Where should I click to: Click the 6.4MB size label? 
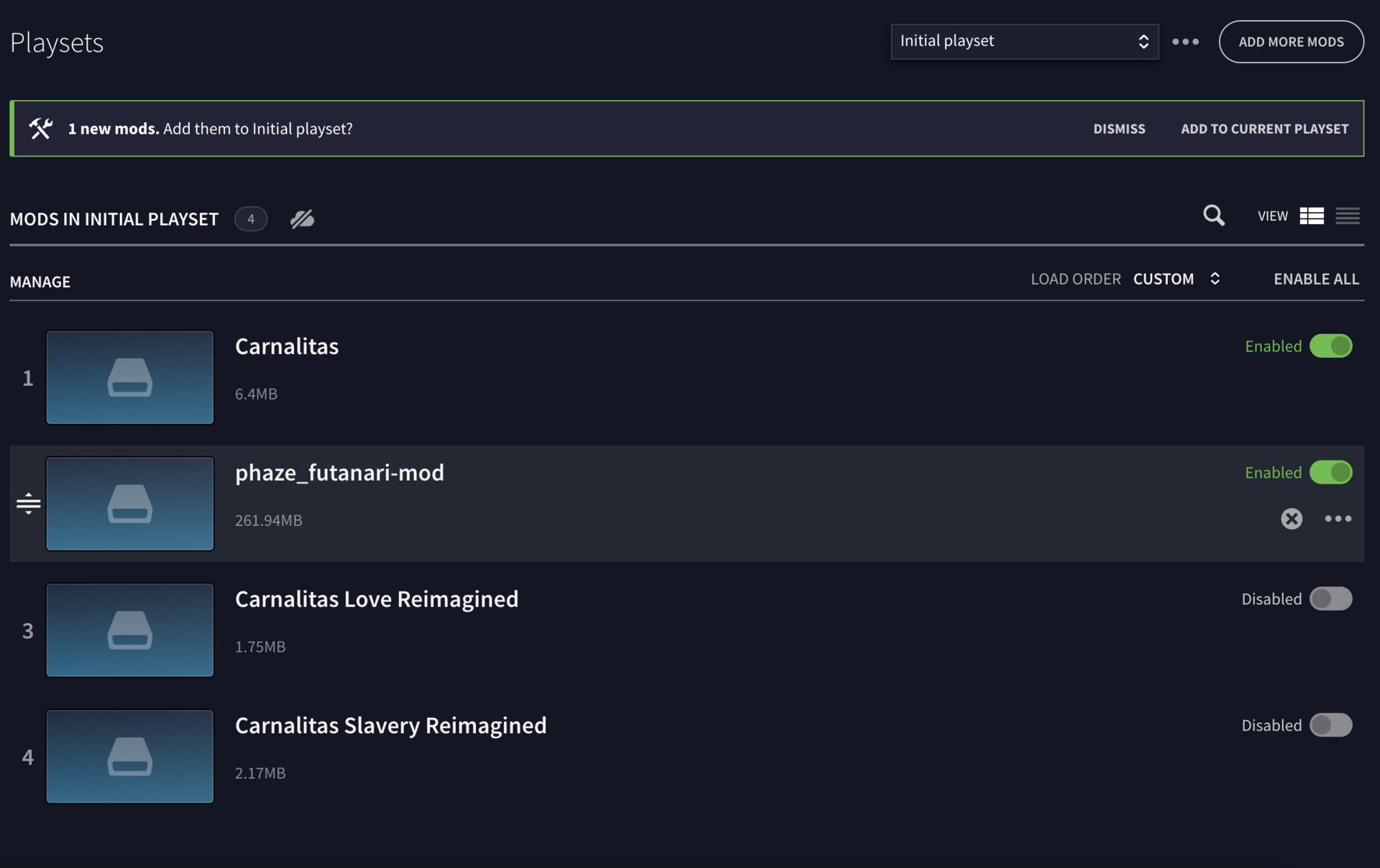coord(256,394)
